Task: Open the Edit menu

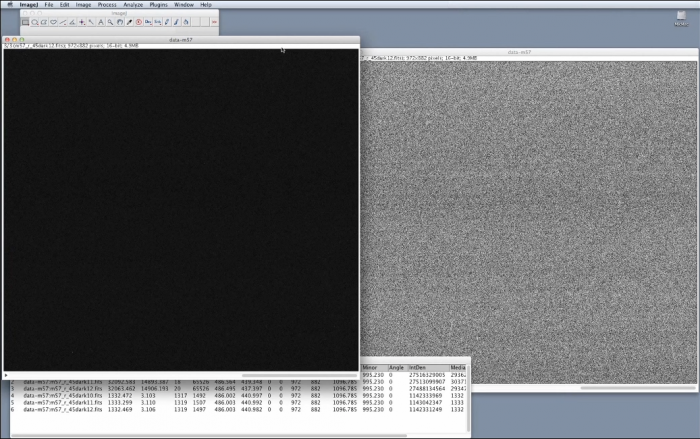Action: pos(64,4)
